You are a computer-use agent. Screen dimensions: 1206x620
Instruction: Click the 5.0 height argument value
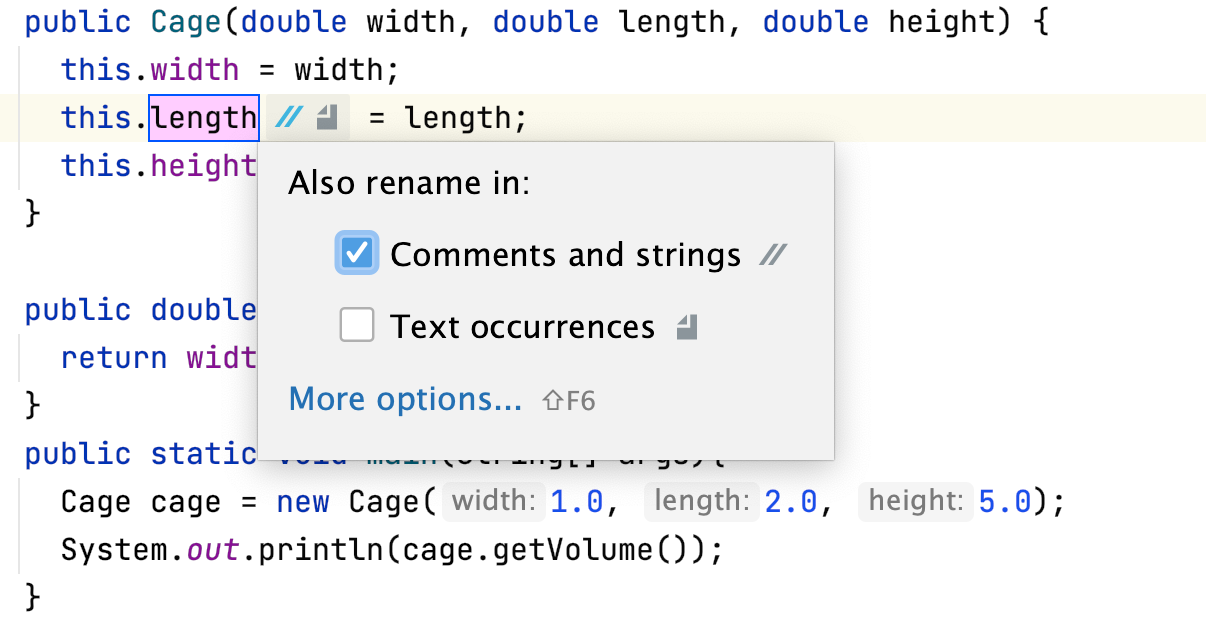(x=1005, y=501)
